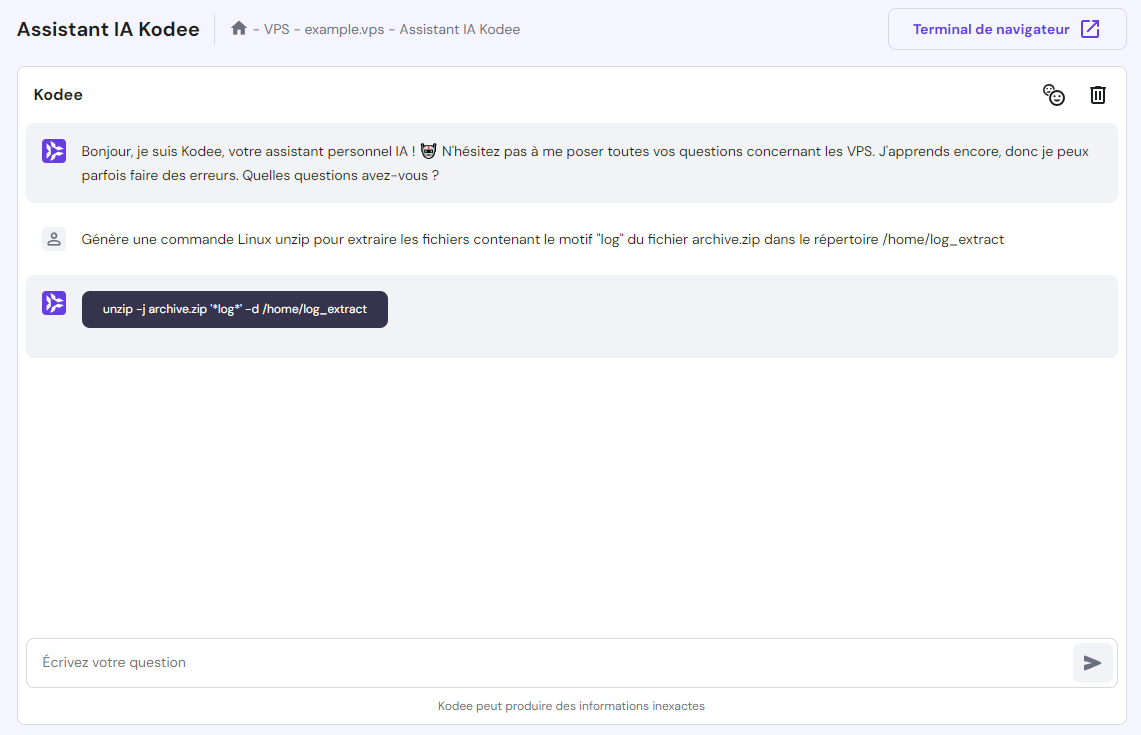Click the home icon in the breadcrumb
1141x735 pixels.
239,29
